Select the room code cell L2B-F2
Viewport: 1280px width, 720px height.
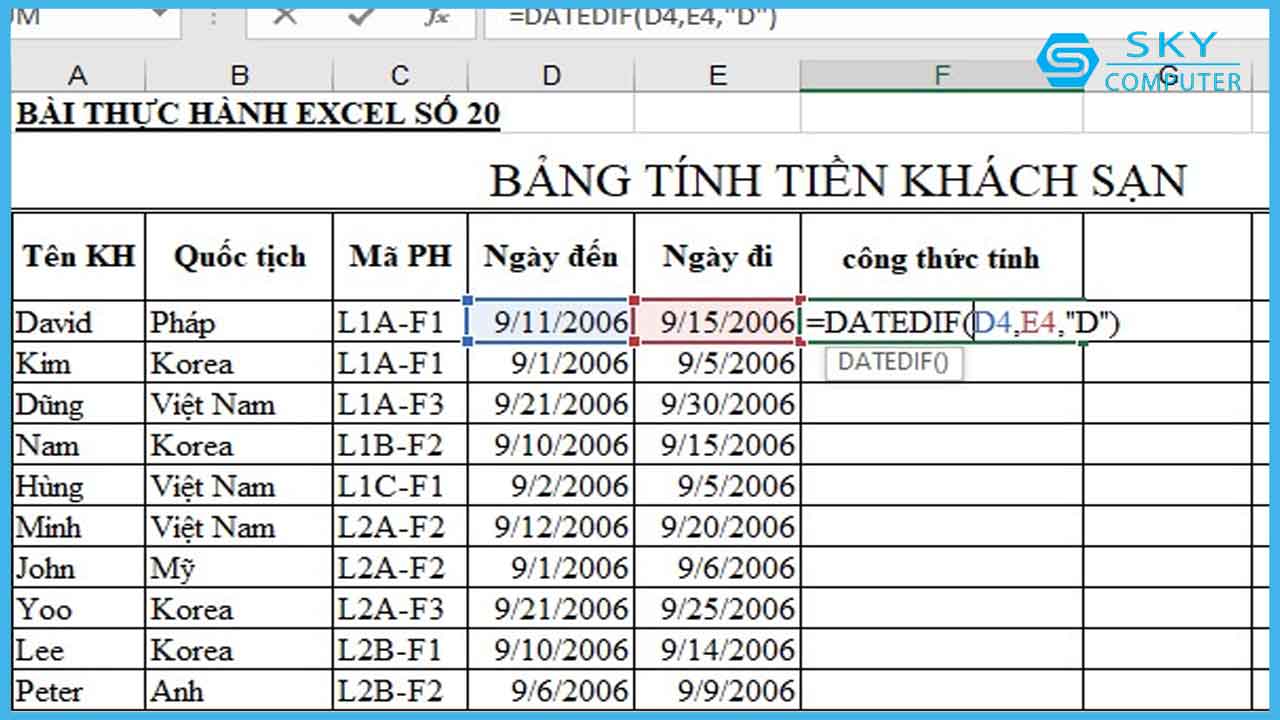click(400, 690)
